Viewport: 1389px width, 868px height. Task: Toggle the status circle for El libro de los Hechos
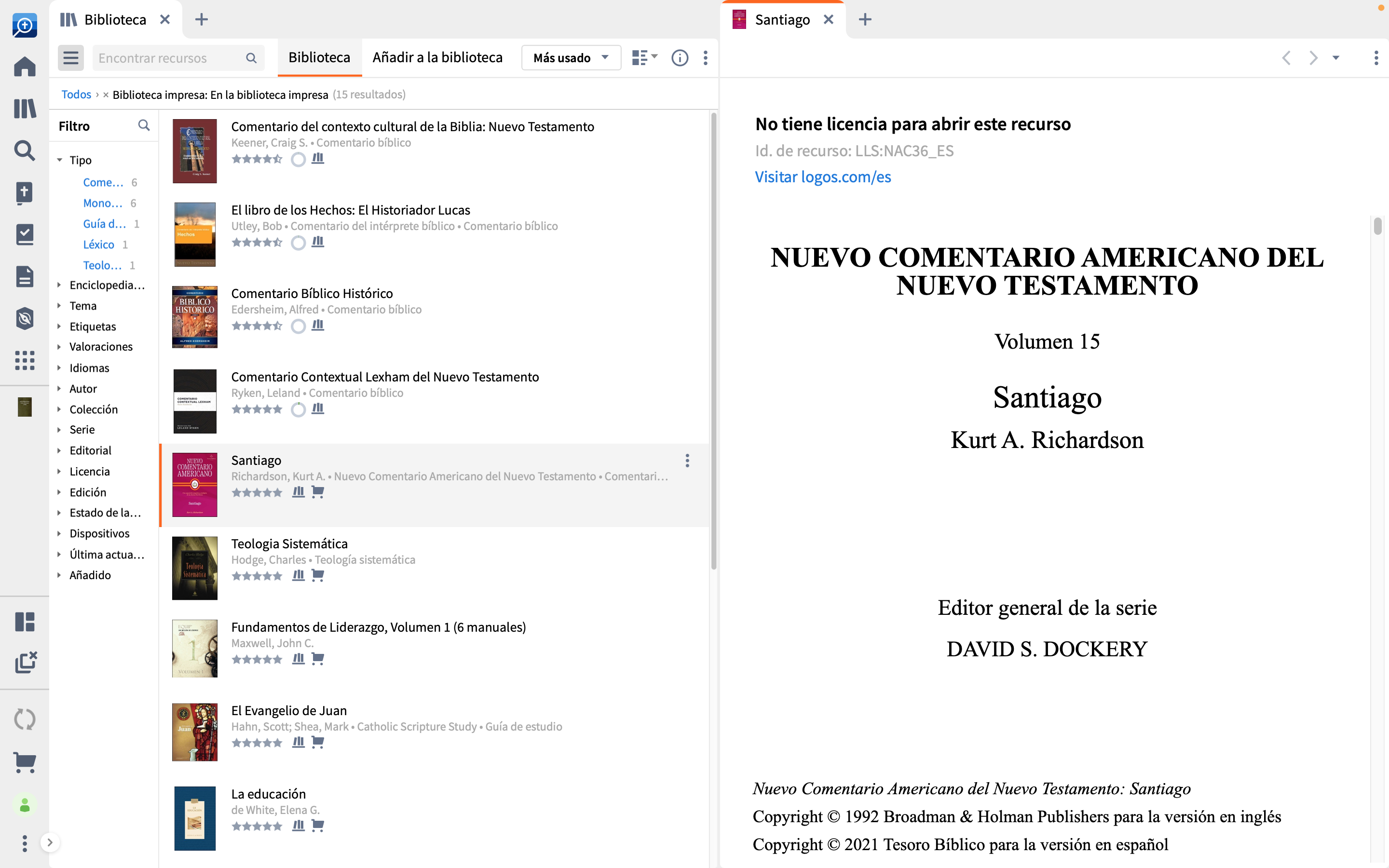(x=298, y=243)
